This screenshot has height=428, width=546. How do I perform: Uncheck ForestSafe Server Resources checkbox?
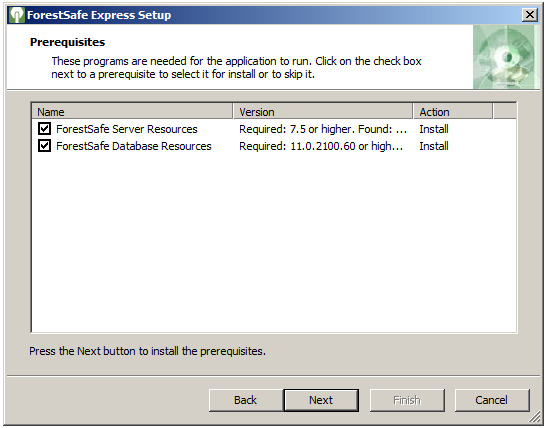coord(44,129)
